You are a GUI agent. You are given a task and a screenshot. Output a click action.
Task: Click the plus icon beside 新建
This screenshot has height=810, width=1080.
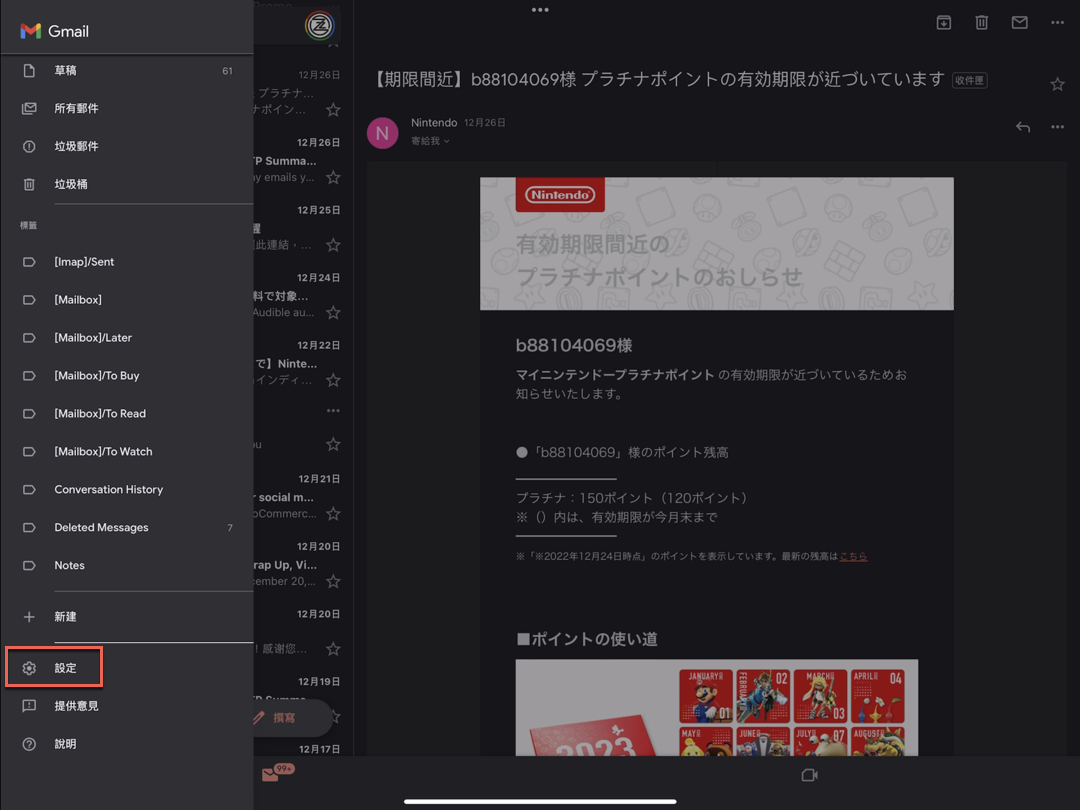(29, 616)
